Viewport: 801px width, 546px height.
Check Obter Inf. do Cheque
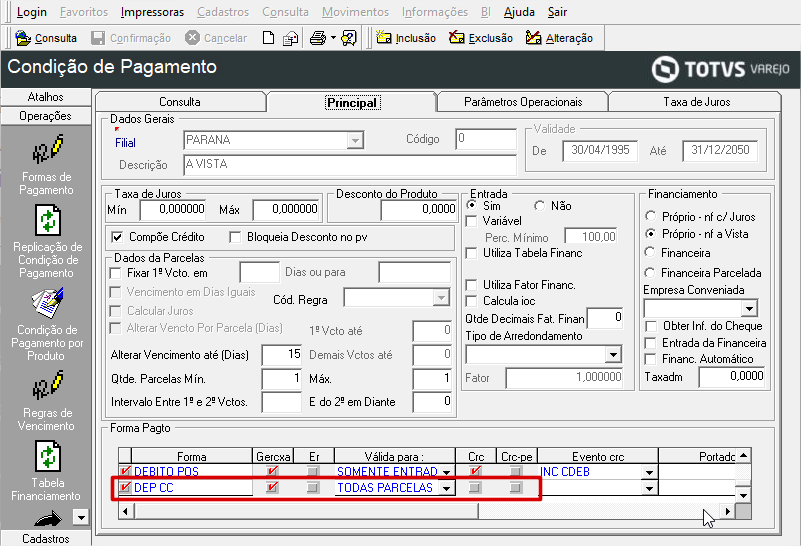651,326
